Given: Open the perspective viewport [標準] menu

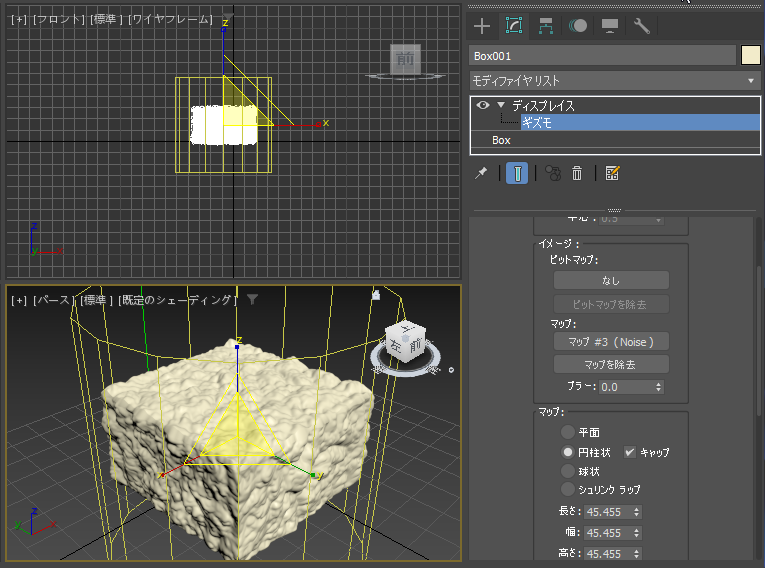Looking at the screenshot, I should coord(96,300).
